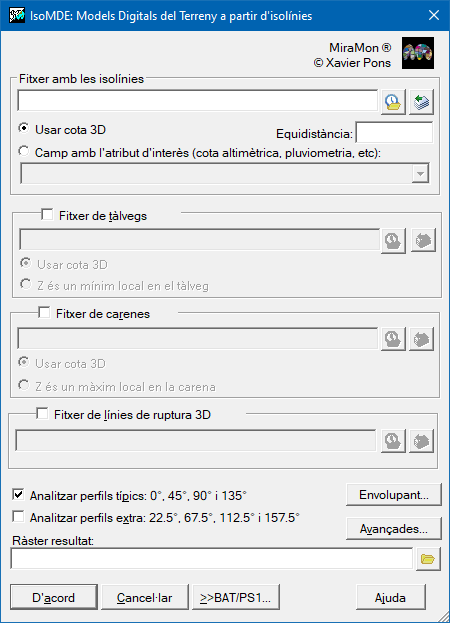Browse folder for Ràster resultat
The width and height of the screenshot is (450, 623).
click(x=428, y=559)
